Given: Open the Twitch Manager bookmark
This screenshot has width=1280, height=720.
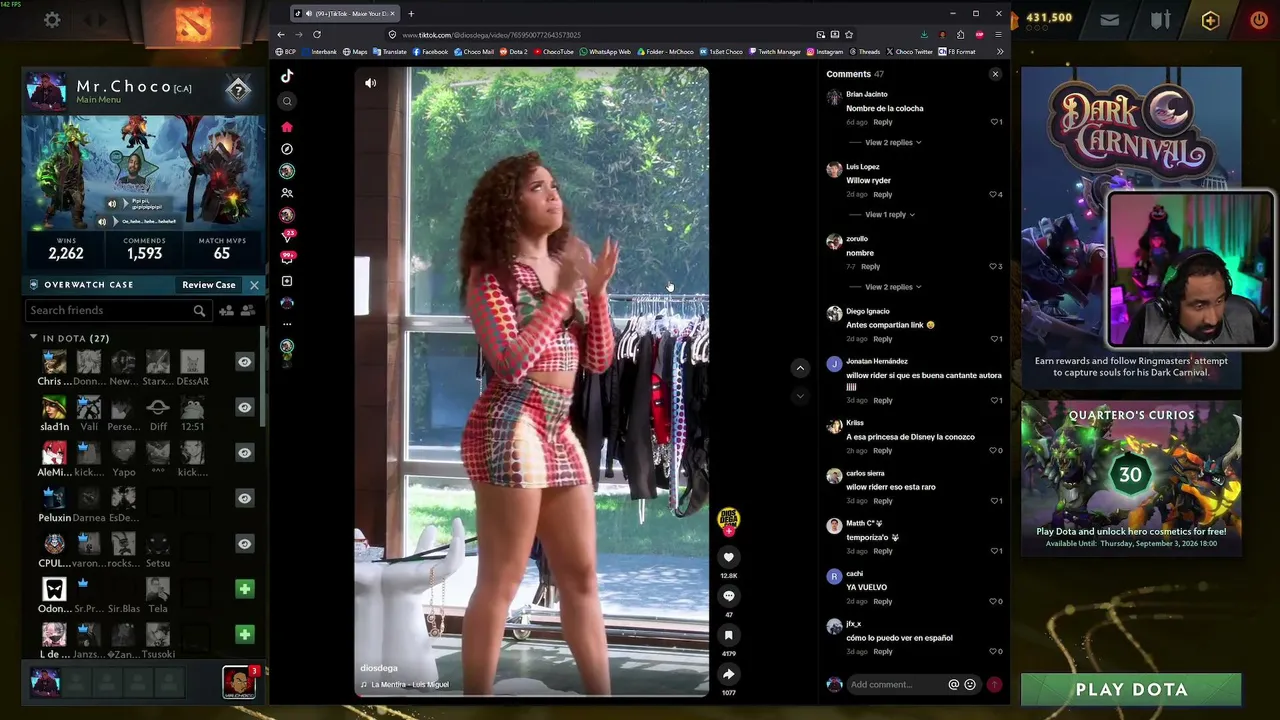Looking at the screenshot, I should point(774,52).
